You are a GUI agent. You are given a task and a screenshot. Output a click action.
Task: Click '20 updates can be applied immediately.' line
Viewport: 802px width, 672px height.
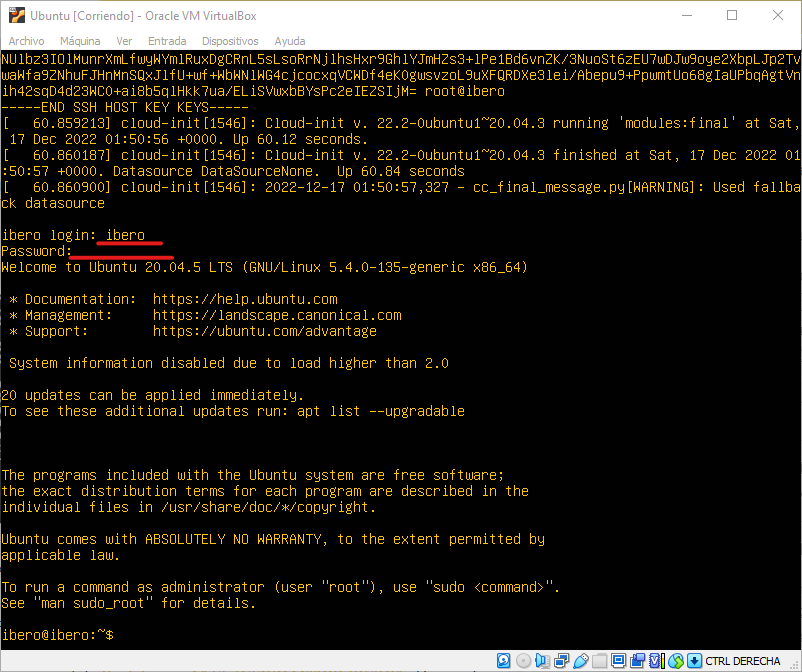(x=153, y=395)
